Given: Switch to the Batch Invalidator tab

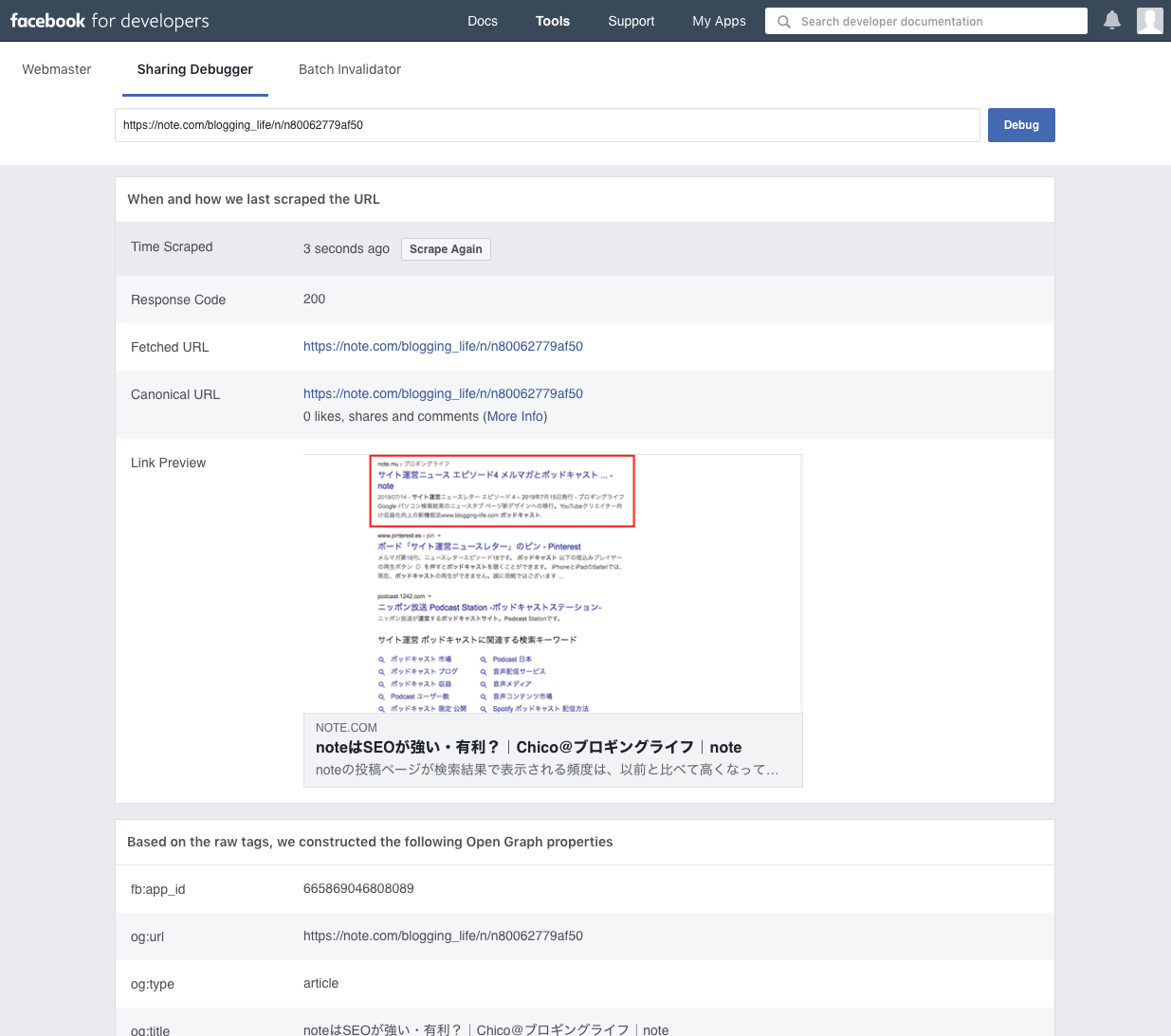Looking at the screenshot, I should coord(350,69).
